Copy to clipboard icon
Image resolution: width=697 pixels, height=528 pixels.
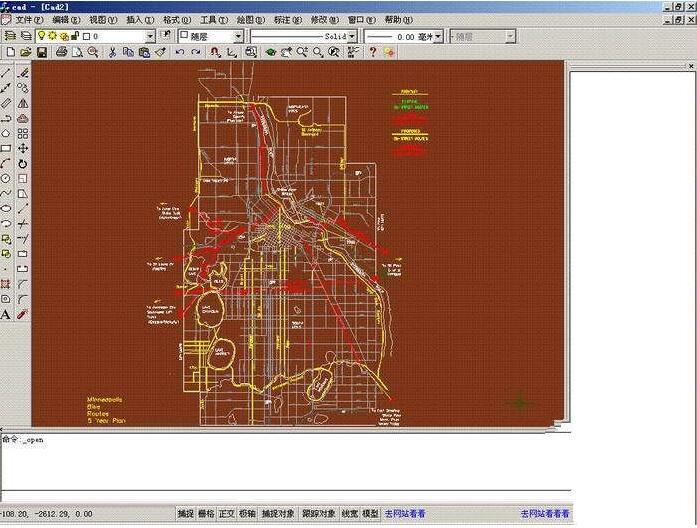[x=128, y=52]
